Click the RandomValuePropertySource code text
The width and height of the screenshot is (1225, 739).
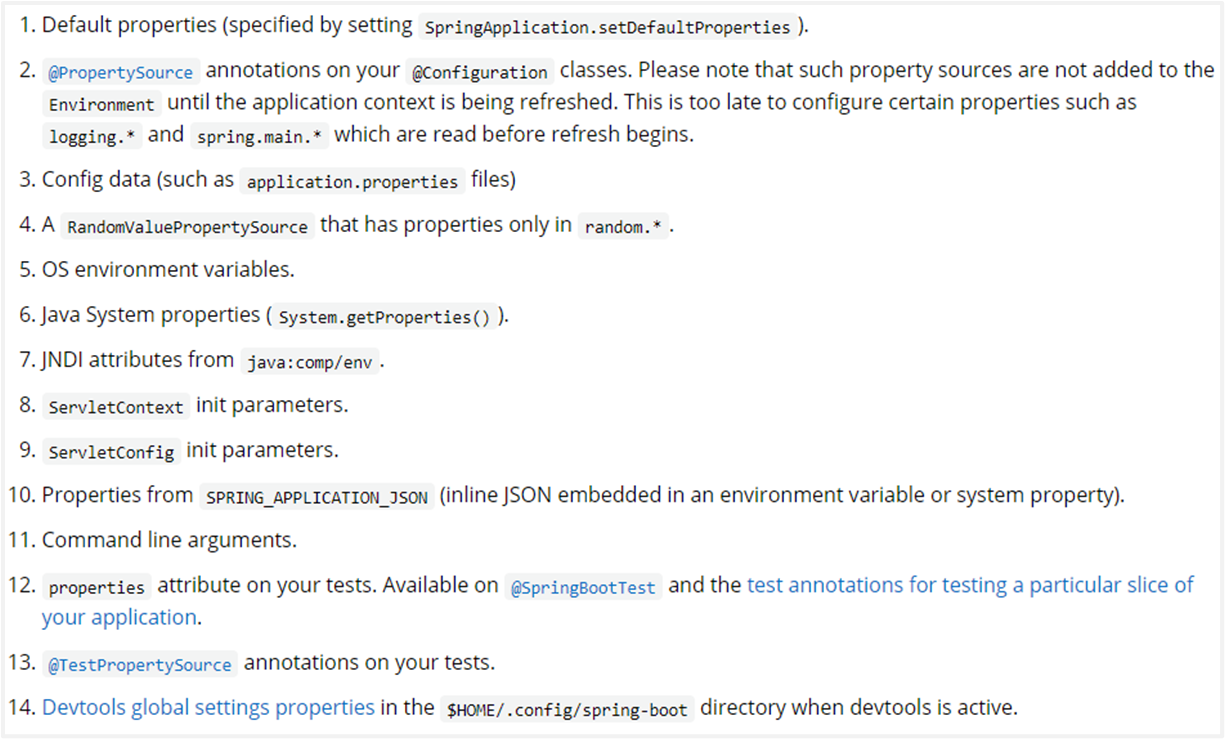tap(187, 228)
